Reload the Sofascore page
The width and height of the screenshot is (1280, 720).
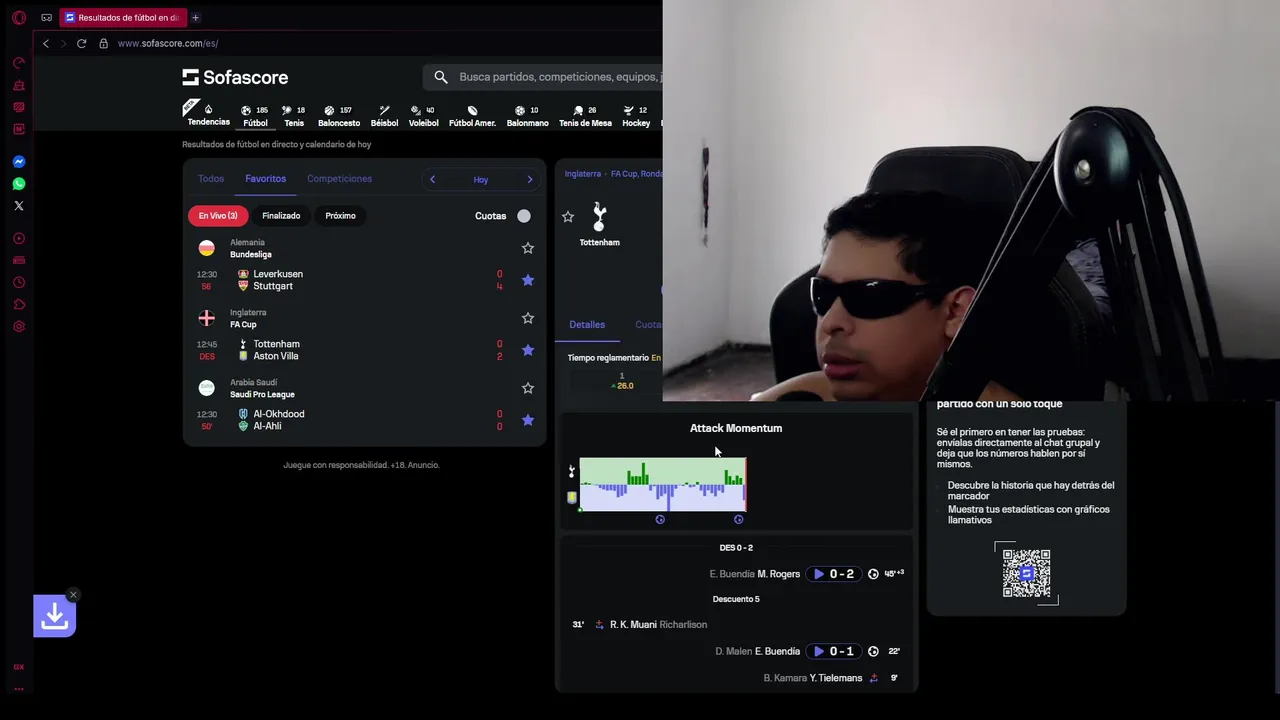pyautogui.click(x=81, y=43)
